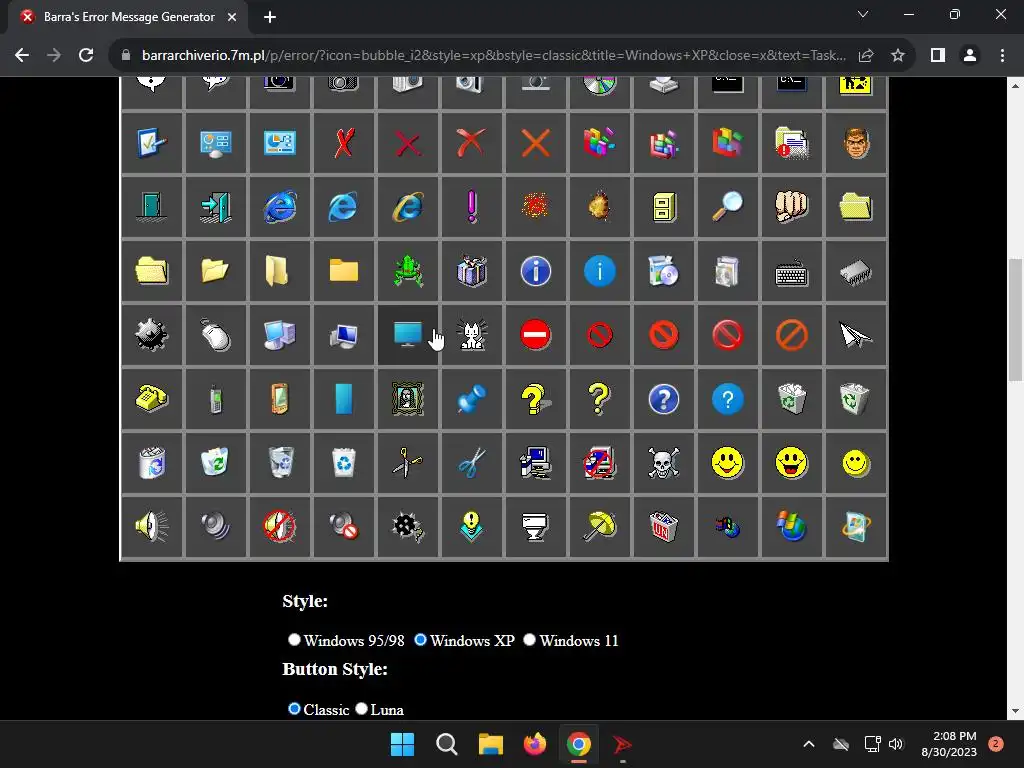Pick the exit door with arrow icon
Image resolution: width=1024 pixels, height=768 pixels.
point(216,206)
